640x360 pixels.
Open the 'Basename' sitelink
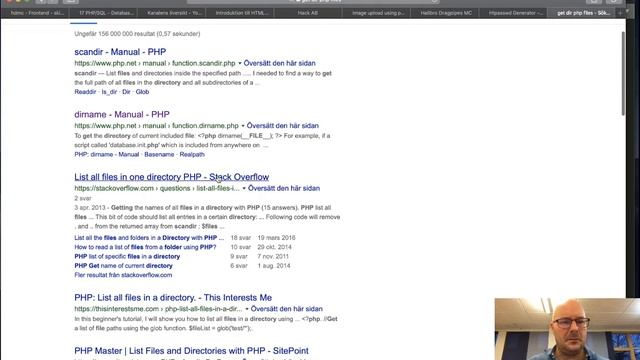tap(159, 154)
